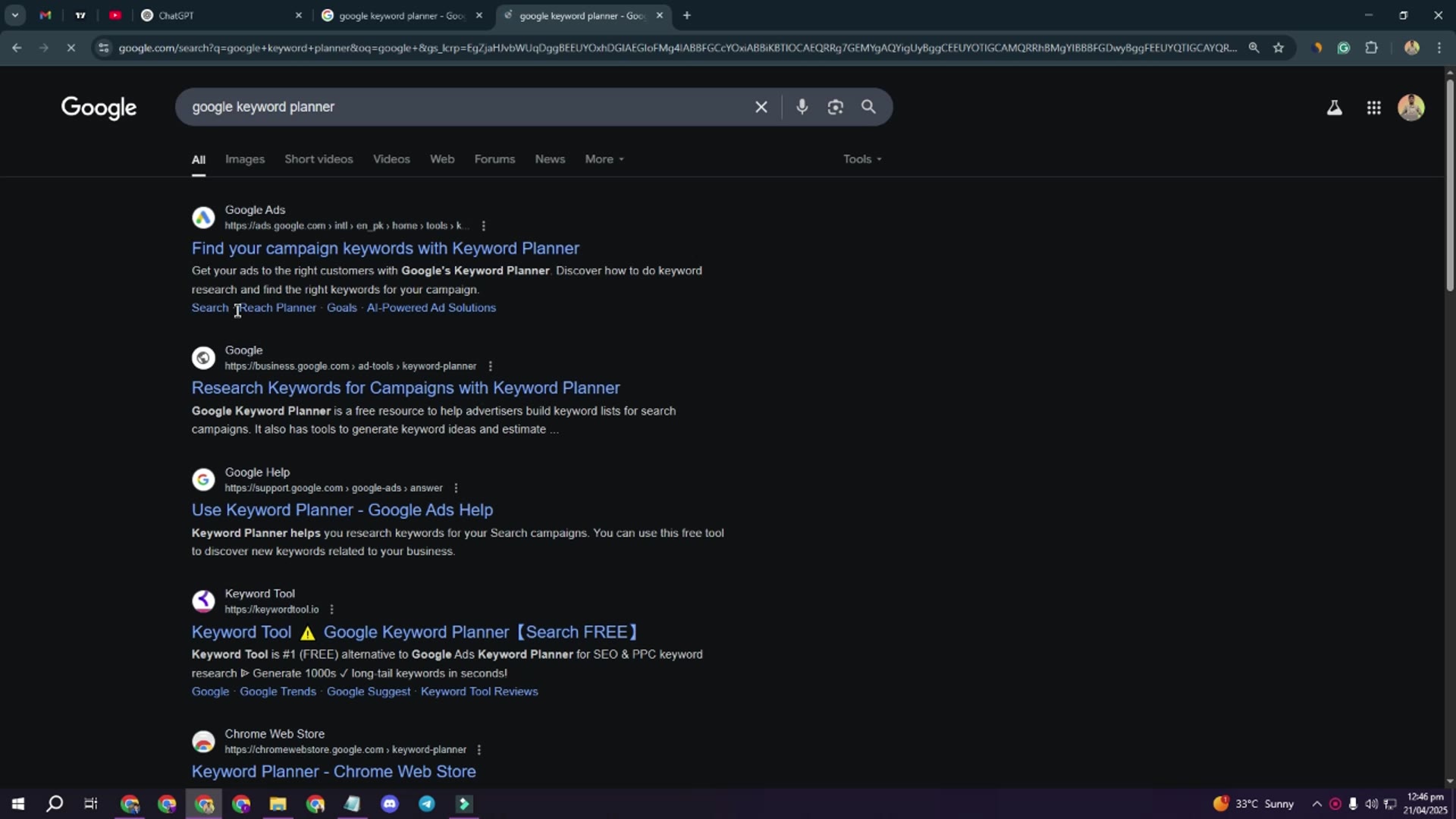
Task: Stop page loading with the X button
Action: point(71,48)
